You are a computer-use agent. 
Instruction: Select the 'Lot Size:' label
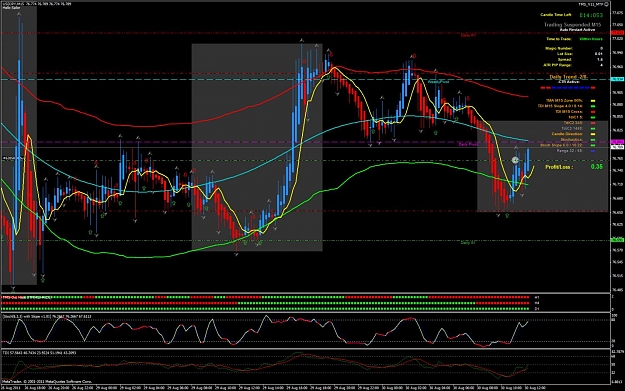coord(565,54)
